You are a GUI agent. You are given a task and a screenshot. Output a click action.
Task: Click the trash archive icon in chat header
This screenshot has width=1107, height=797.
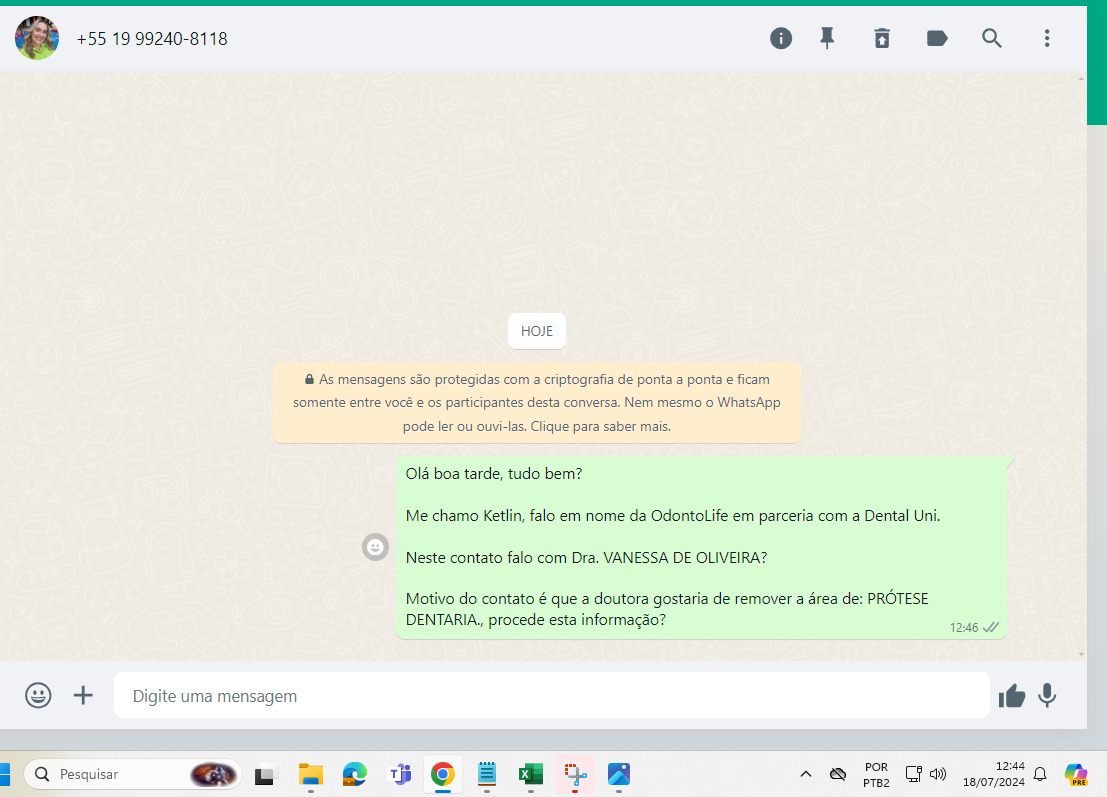(x=882, y=38)
